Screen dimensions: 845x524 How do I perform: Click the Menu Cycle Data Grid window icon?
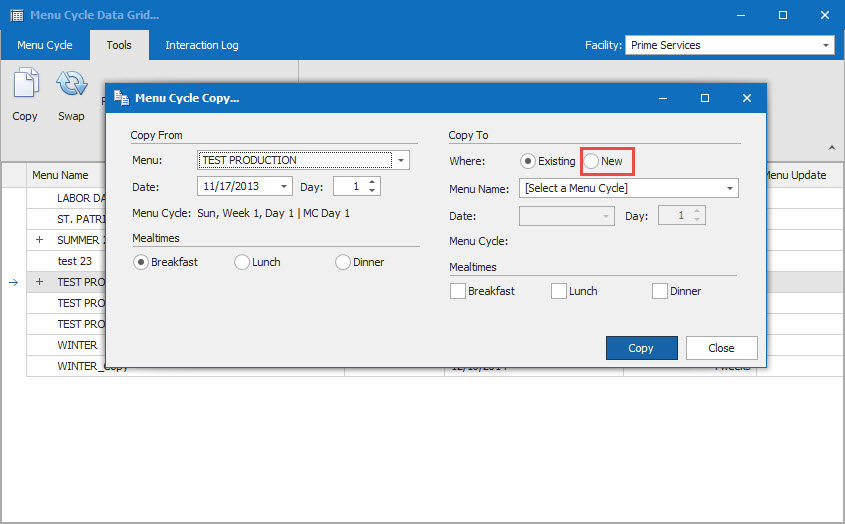tap(17, 15)
